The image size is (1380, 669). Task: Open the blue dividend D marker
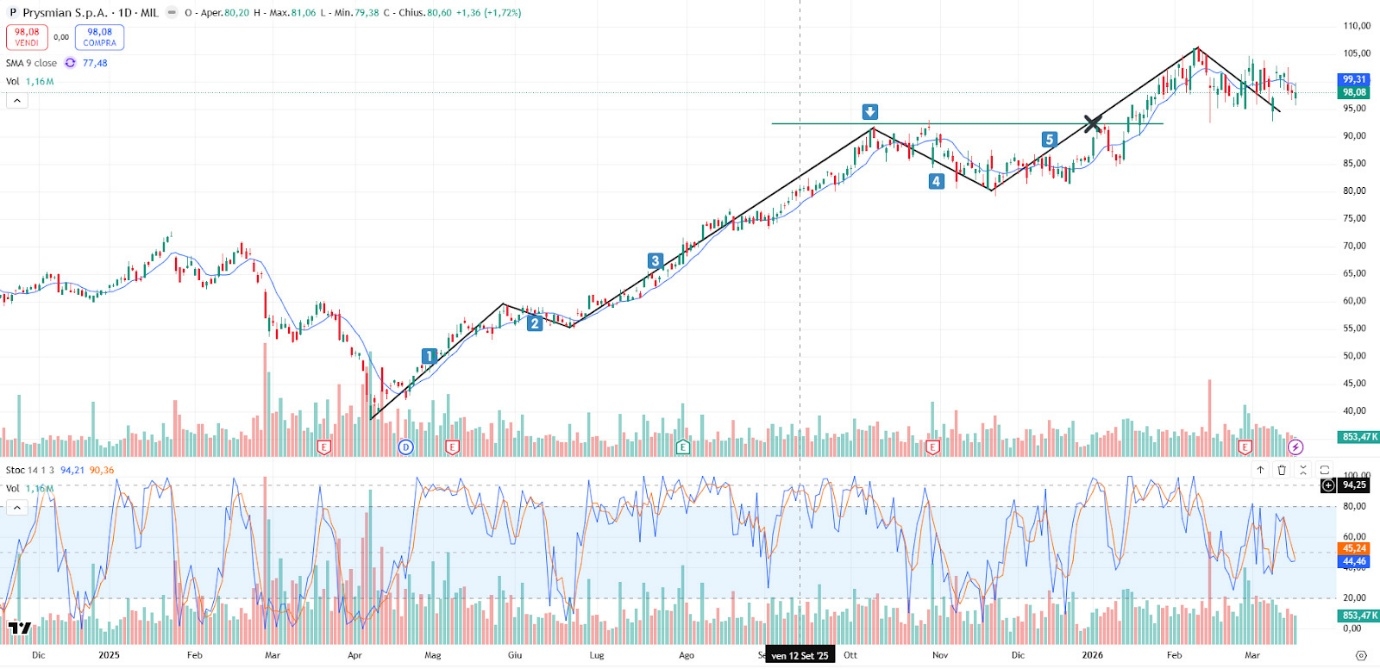coord(406,446)
